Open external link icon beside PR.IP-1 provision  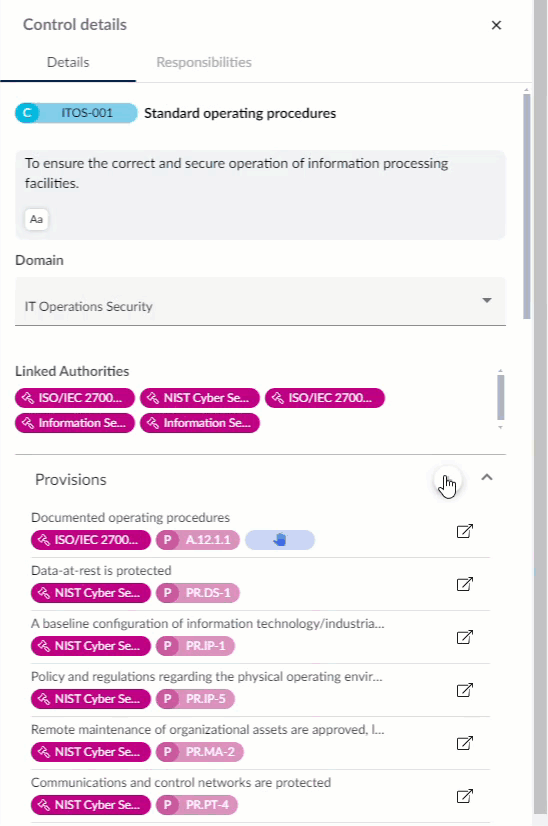pyautogui.click(x=464, y=637)
